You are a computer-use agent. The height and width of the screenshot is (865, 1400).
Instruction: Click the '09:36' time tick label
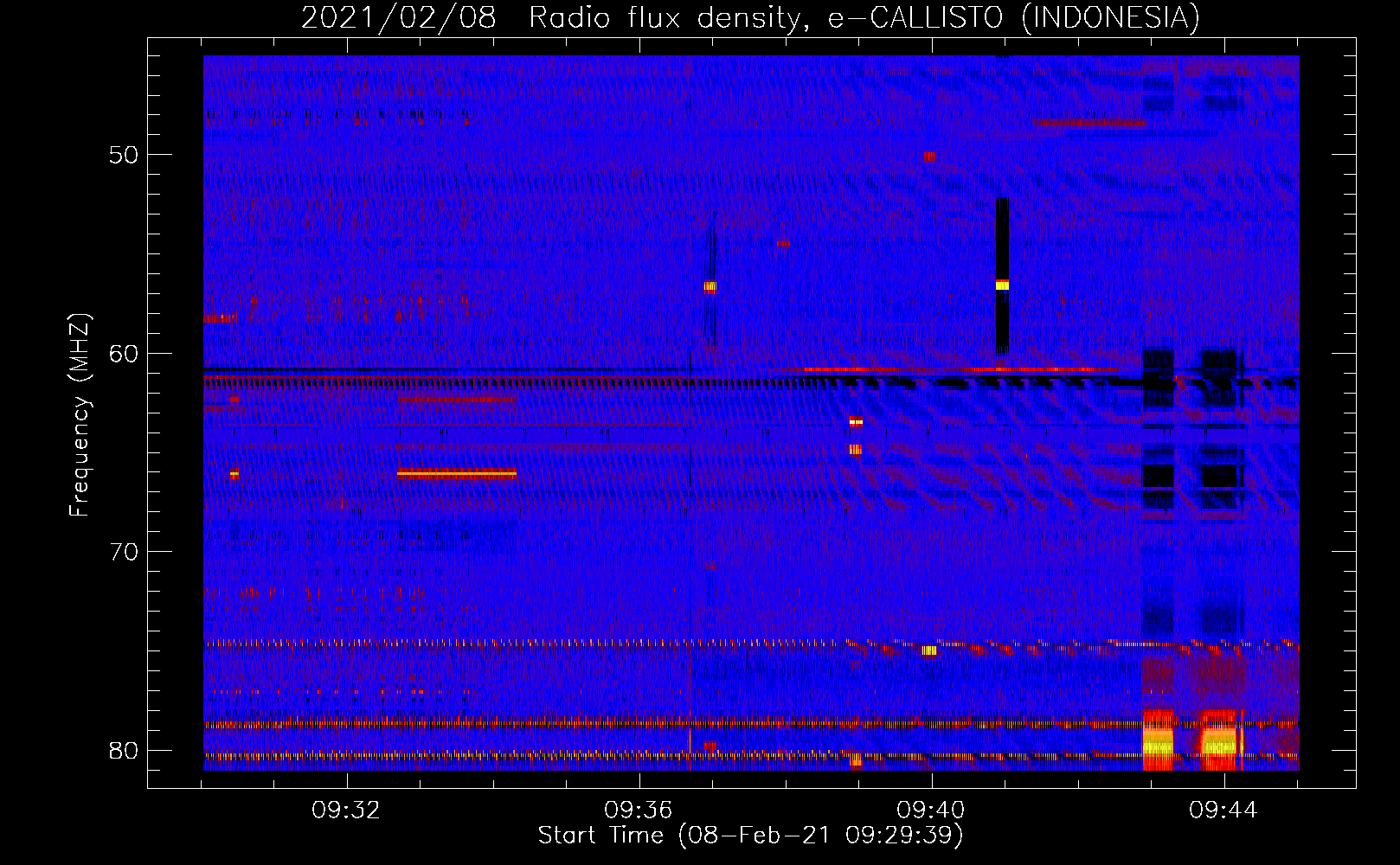(x=639, y=811)
